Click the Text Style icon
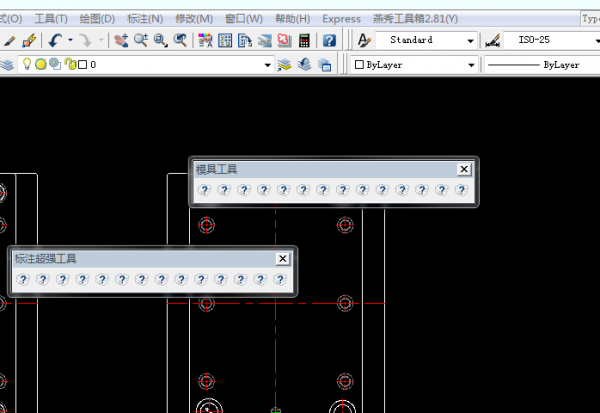 click(364, 40)
